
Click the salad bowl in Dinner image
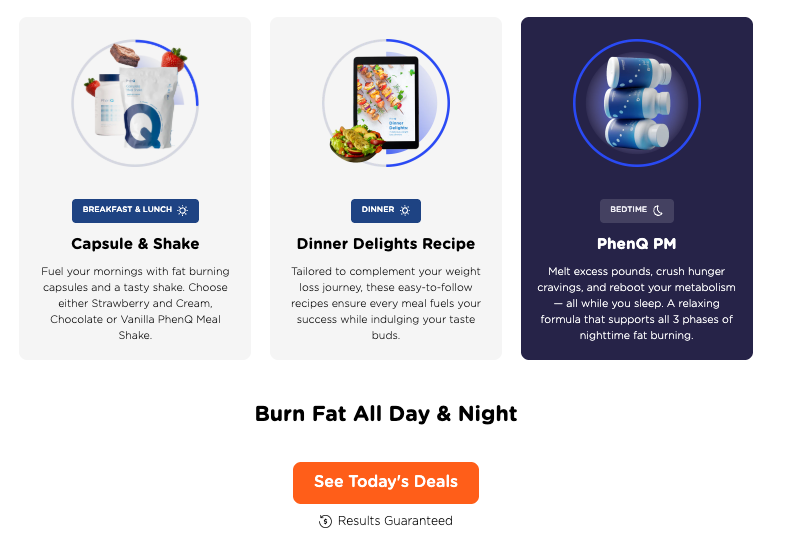(356, 143)
